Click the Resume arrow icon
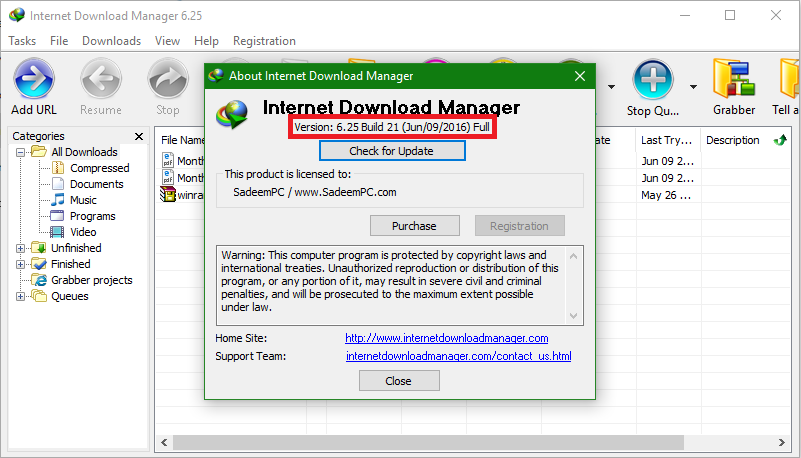The width and height of the screenshot is (801, 458). coord(101,79)
